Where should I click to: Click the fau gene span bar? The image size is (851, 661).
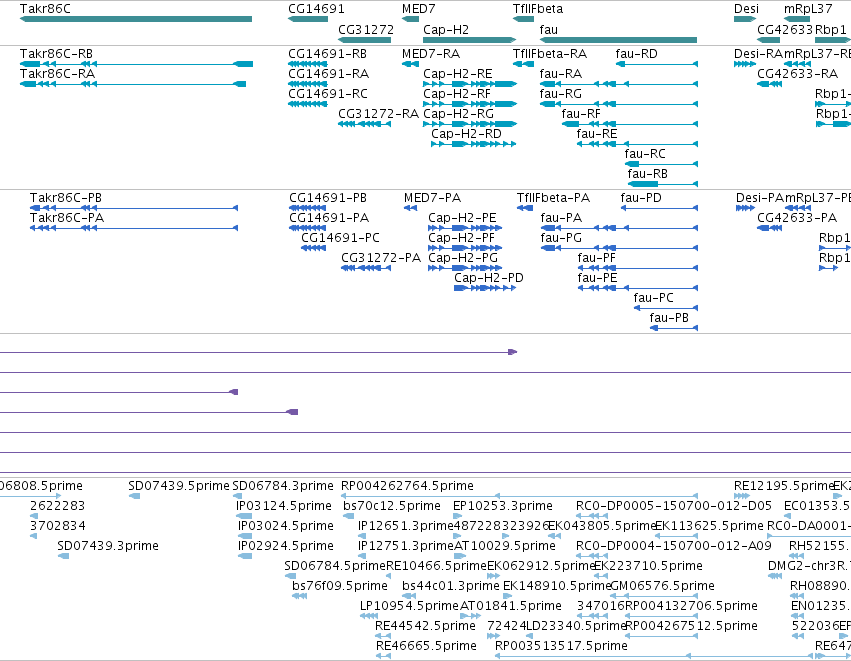[x=618, y=40]
